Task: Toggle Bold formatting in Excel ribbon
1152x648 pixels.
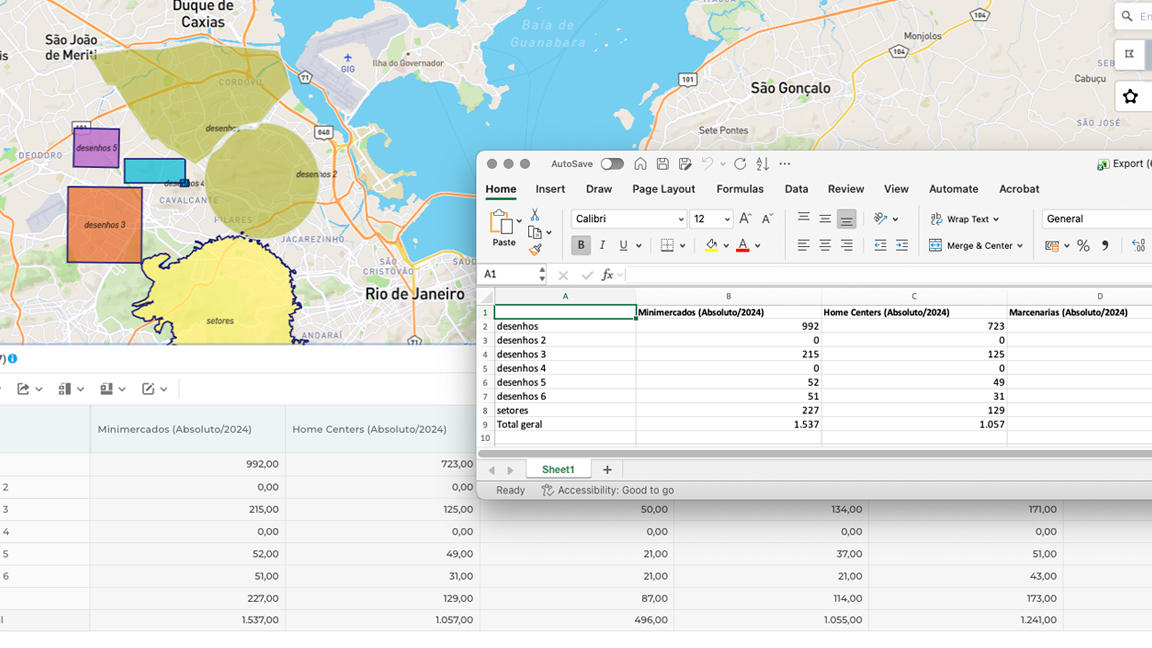Action: (x=581, y=245)
